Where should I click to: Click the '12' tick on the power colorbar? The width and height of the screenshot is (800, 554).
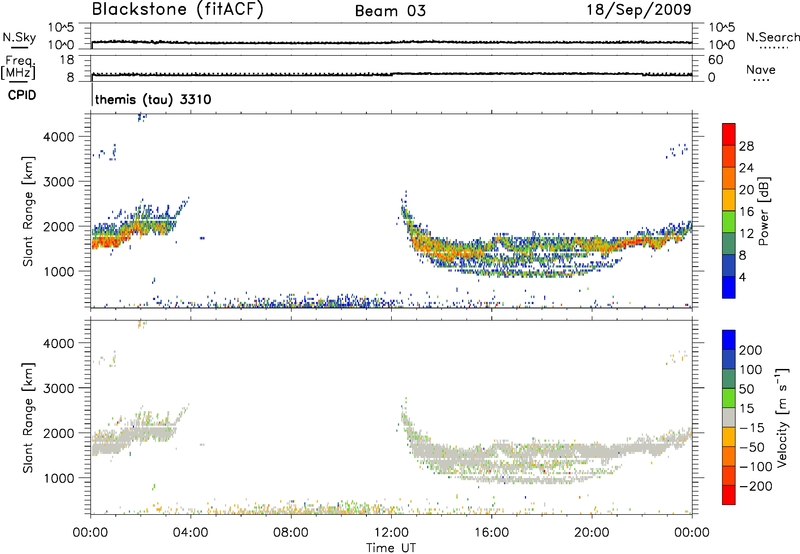pos(746,234)
